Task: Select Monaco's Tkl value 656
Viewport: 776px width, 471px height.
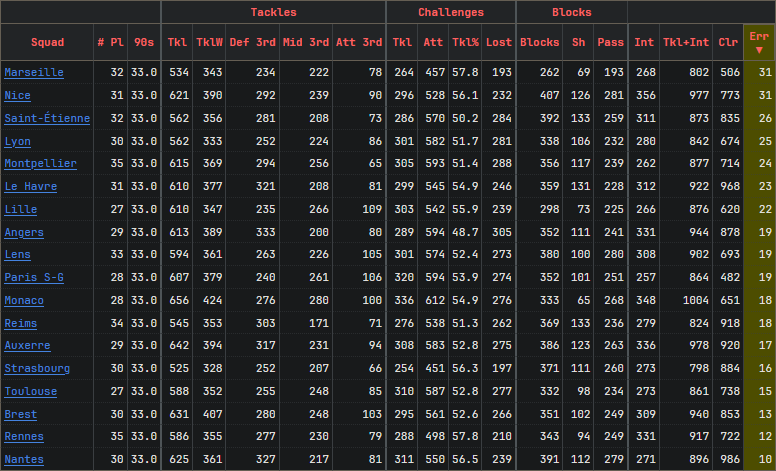Action: (x=179, y=300)
